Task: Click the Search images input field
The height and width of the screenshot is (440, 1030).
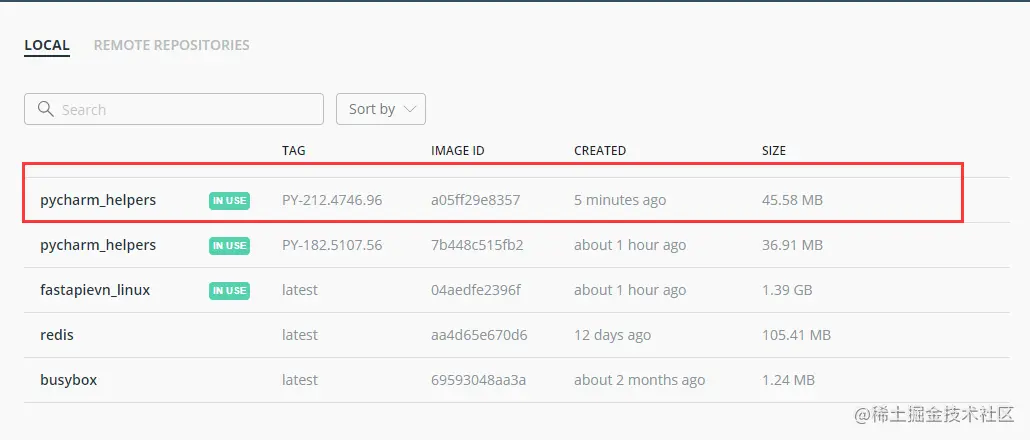Action: [x=174, y=109]
